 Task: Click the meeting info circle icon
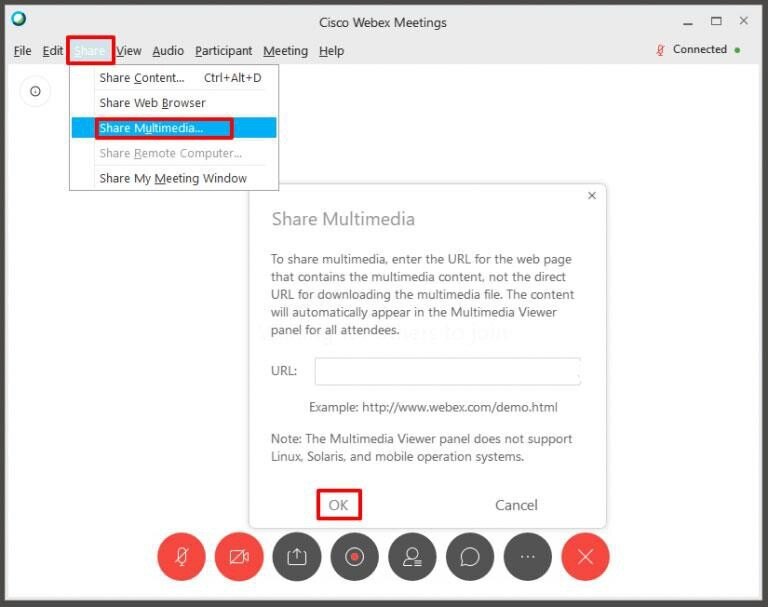[35, 91]
